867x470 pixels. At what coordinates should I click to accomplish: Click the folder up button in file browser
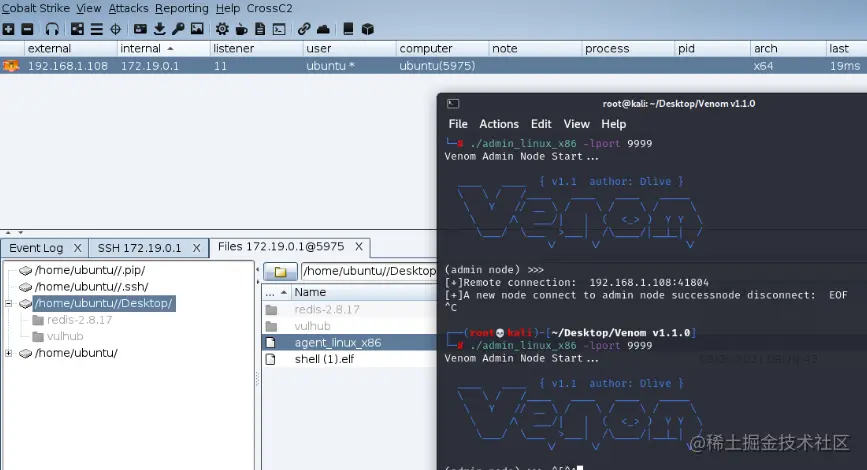click(280, 271)
